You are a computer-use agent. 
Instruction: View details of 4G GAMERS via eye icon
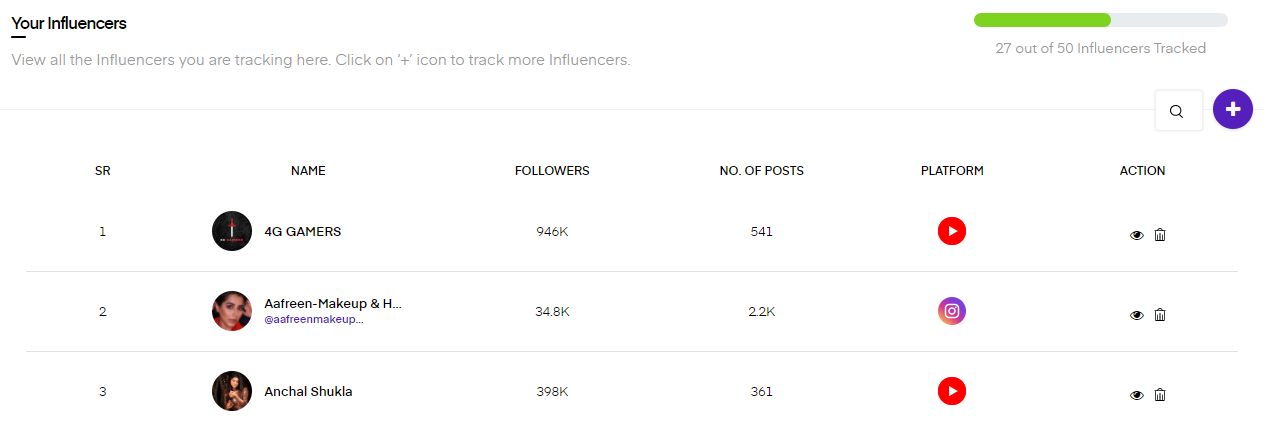1136,235
